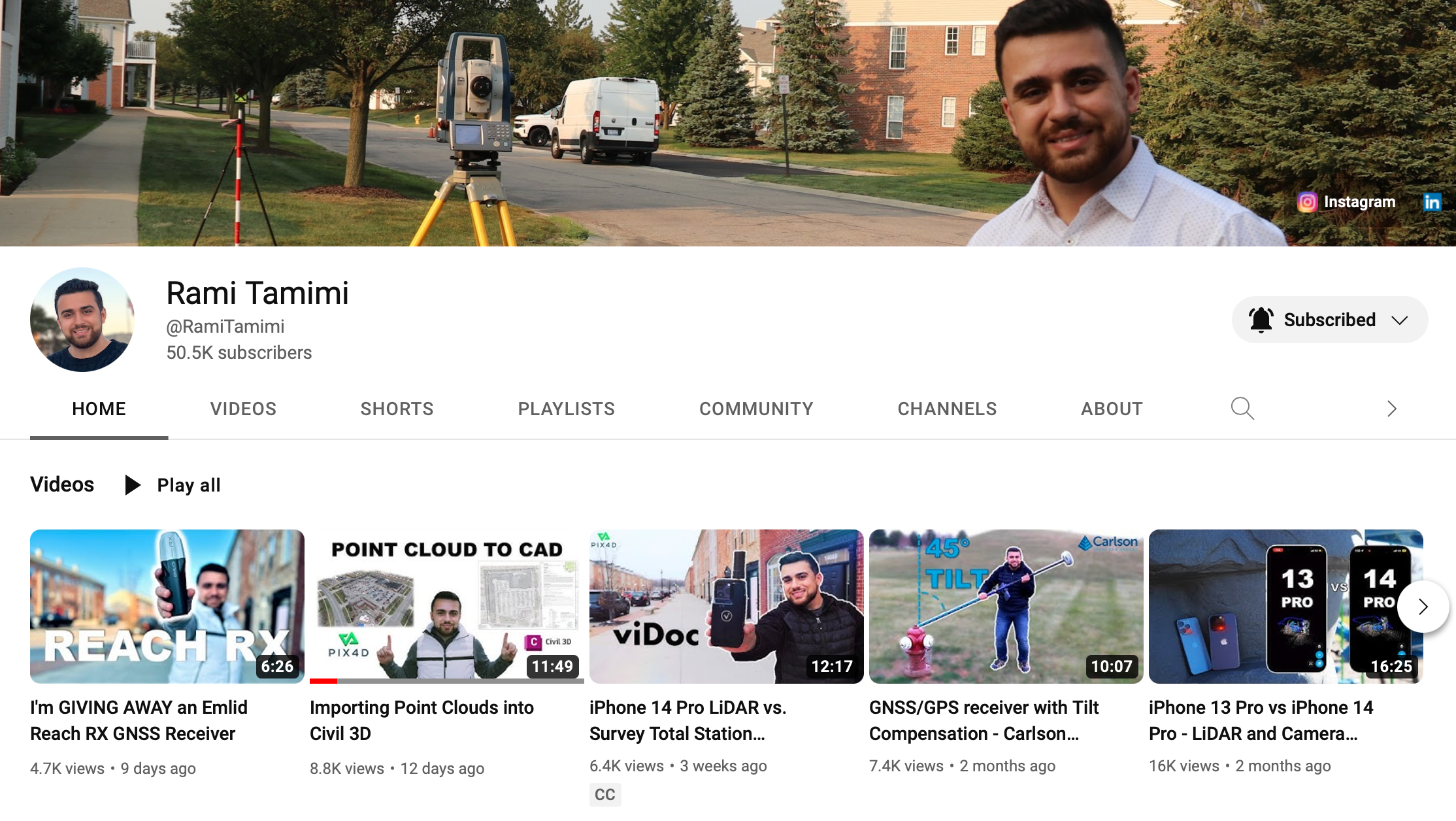Click the Play all link
1456x821 pixels.
pyautogui.click(x=189, y=485)
